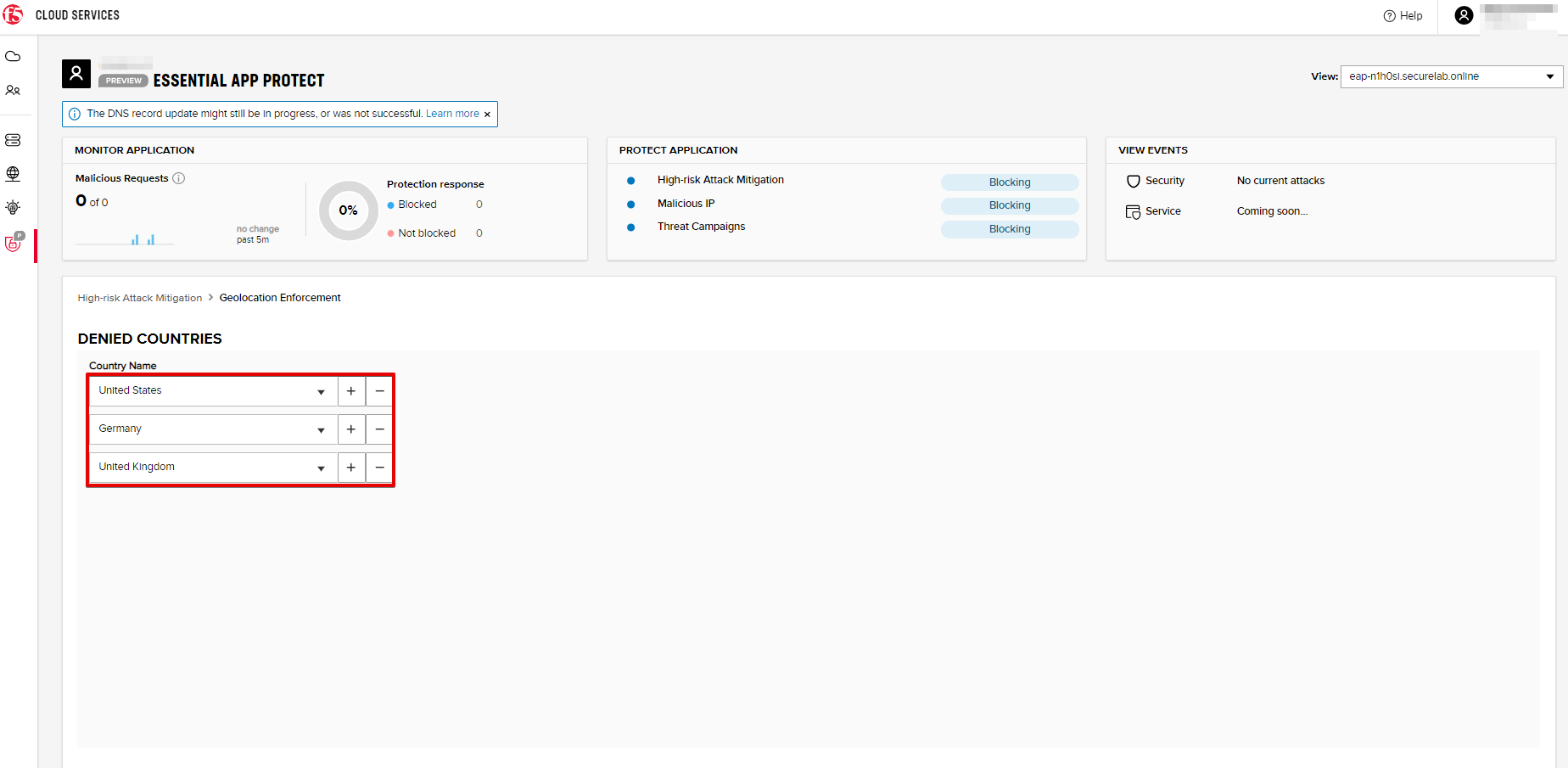Click the Help link in header
The height and width of the screenshot is (768, 1568).
coord(1411,16)
